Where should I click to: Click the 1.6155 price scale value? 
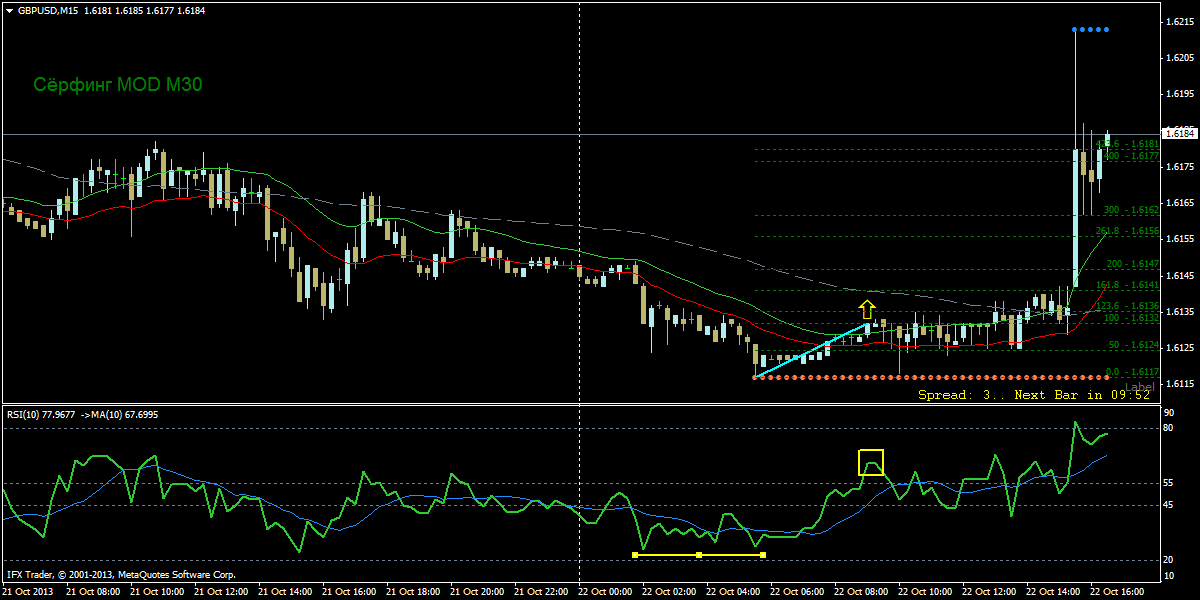[1178, 239]
